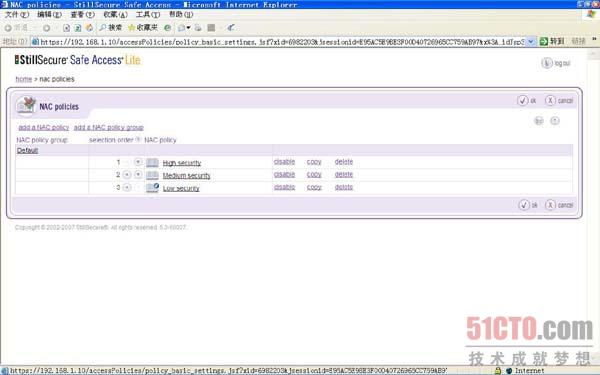Image resolution: width=600 pixels, height=375 pixels.
Task: Open the Mail toolbar dropdown arrow
Action: point(188,28)
